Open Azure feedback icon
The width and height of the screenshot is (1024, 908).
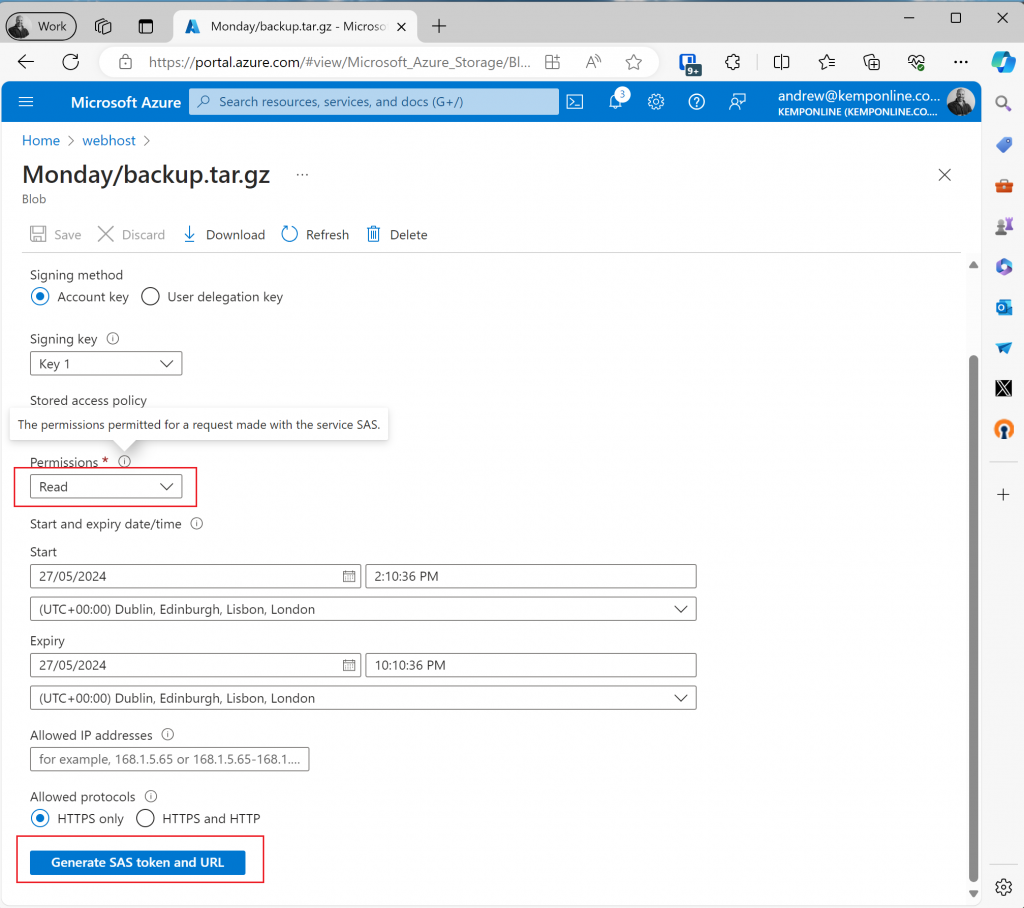(737, 102)
